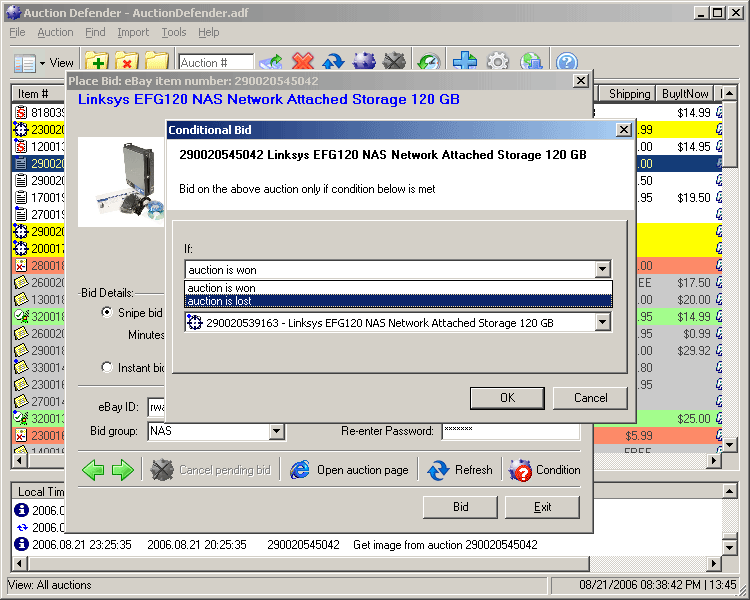Click the blue crosshair snipe toolbar icon

coord(364,62)
